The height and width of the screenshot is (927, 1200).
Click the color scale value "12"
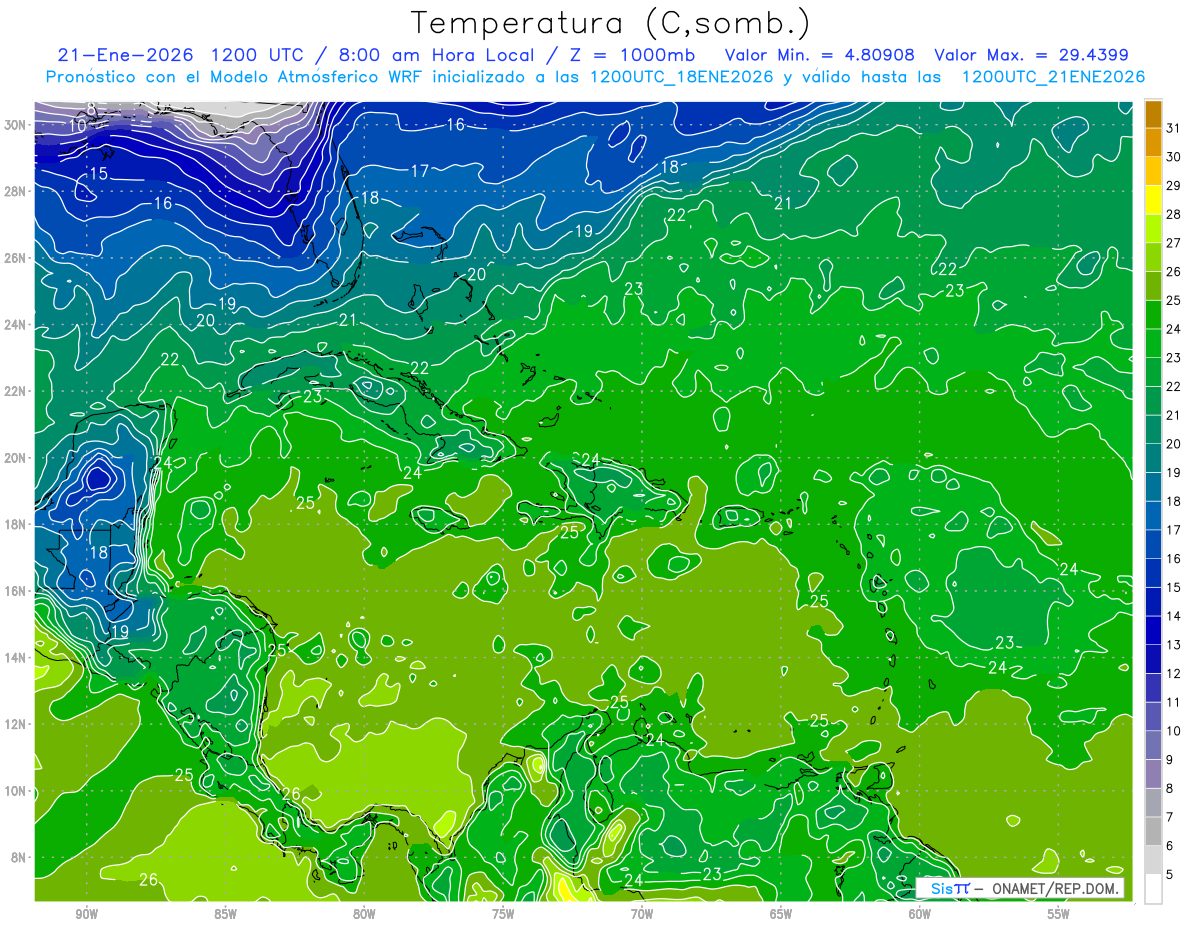click(1174, 673)
